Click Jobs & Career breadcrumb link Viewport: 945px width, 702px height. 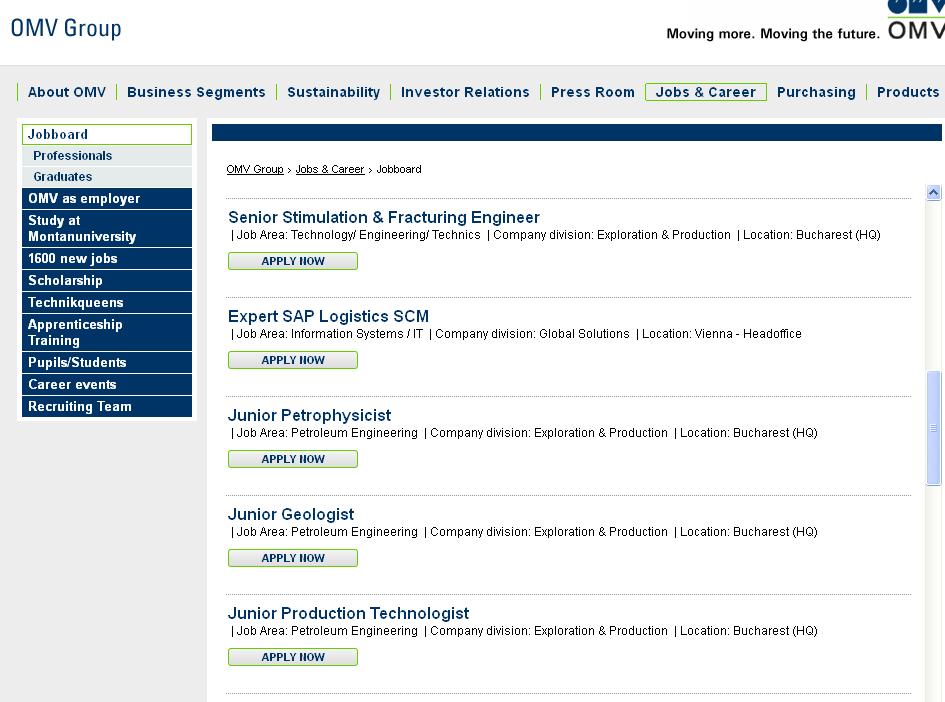click(330, 169)
